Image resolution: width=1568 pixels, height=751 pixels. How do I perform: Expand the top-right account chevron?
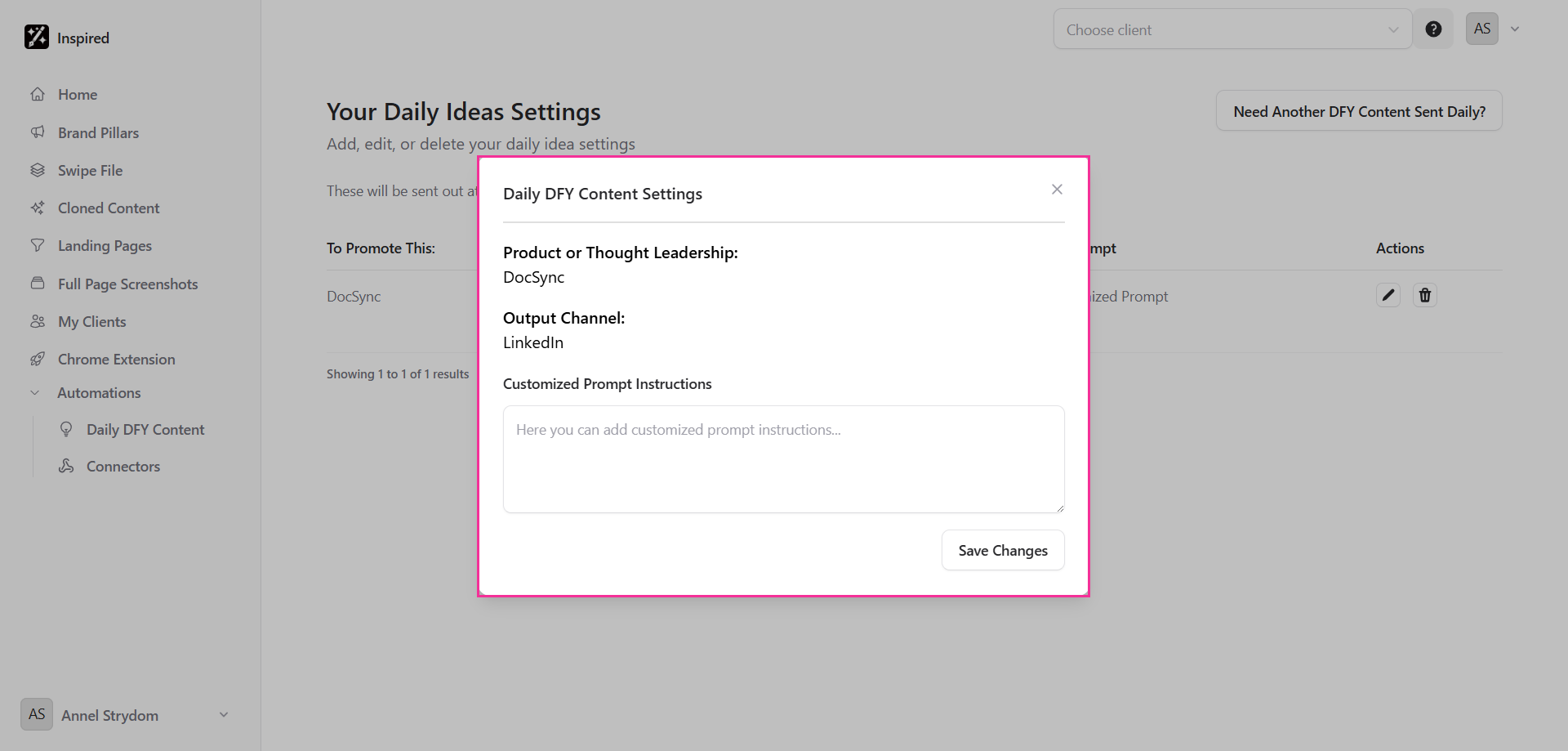click(1515, 29)
